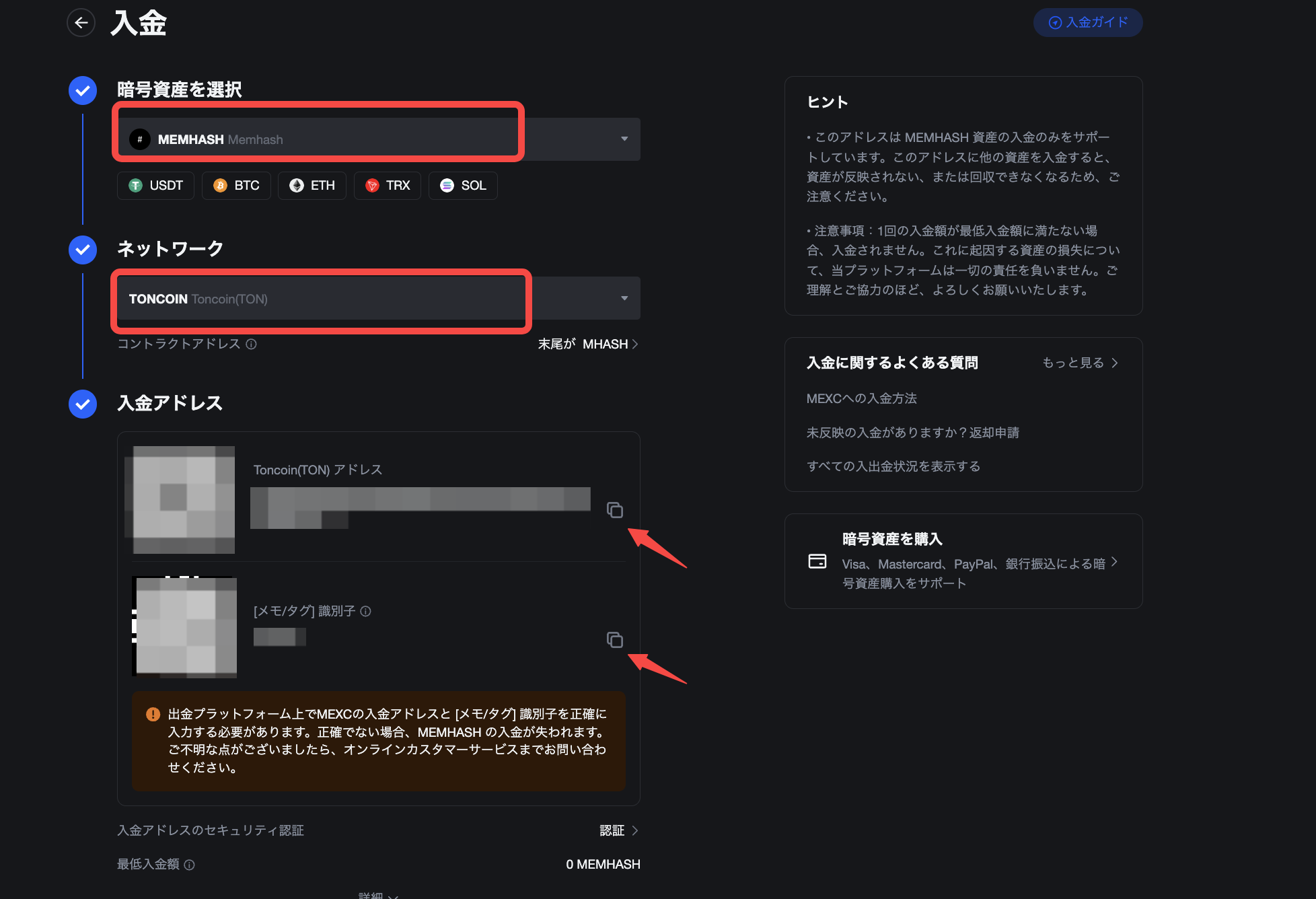Image resolution: width=1316 pixels, height=899 pixels.
Task: Choose the ETH quick coin chip
Action: [312, 186]
